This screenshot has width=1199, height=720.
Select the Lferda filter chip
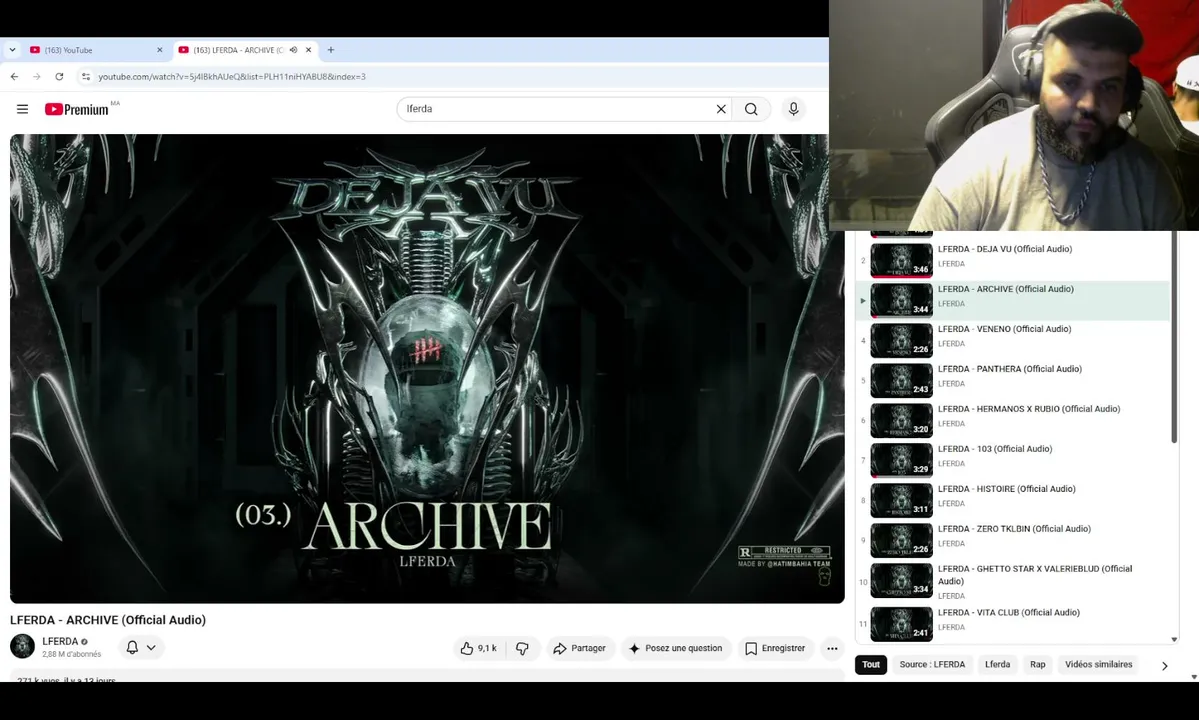997,665
